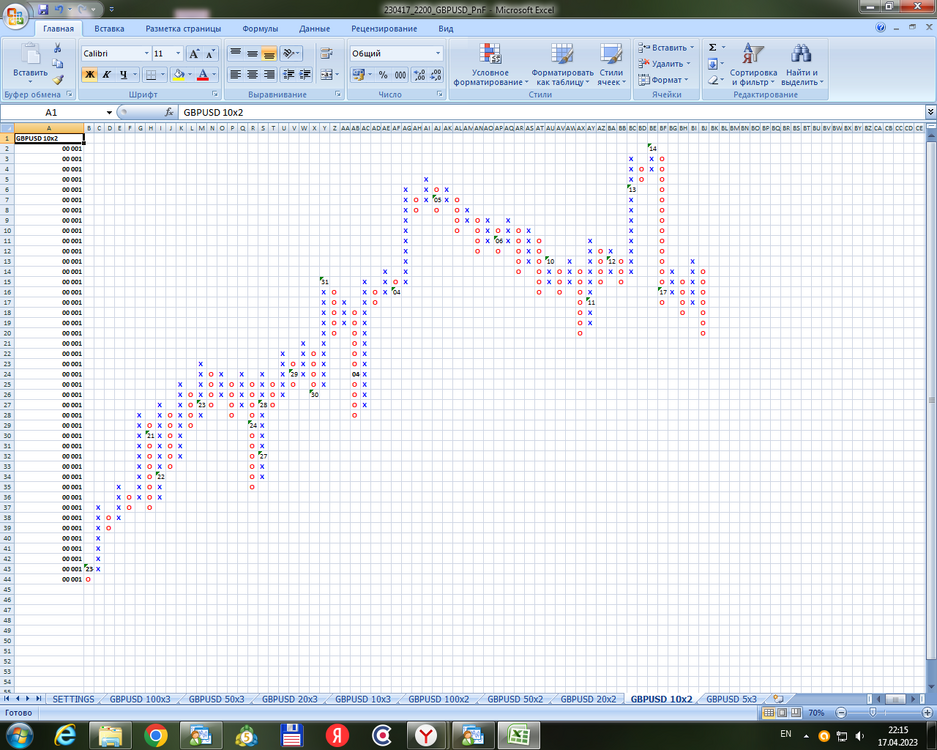Apply yellow fill color to cell
Viewport: 937px width, 750px height.
178,75
